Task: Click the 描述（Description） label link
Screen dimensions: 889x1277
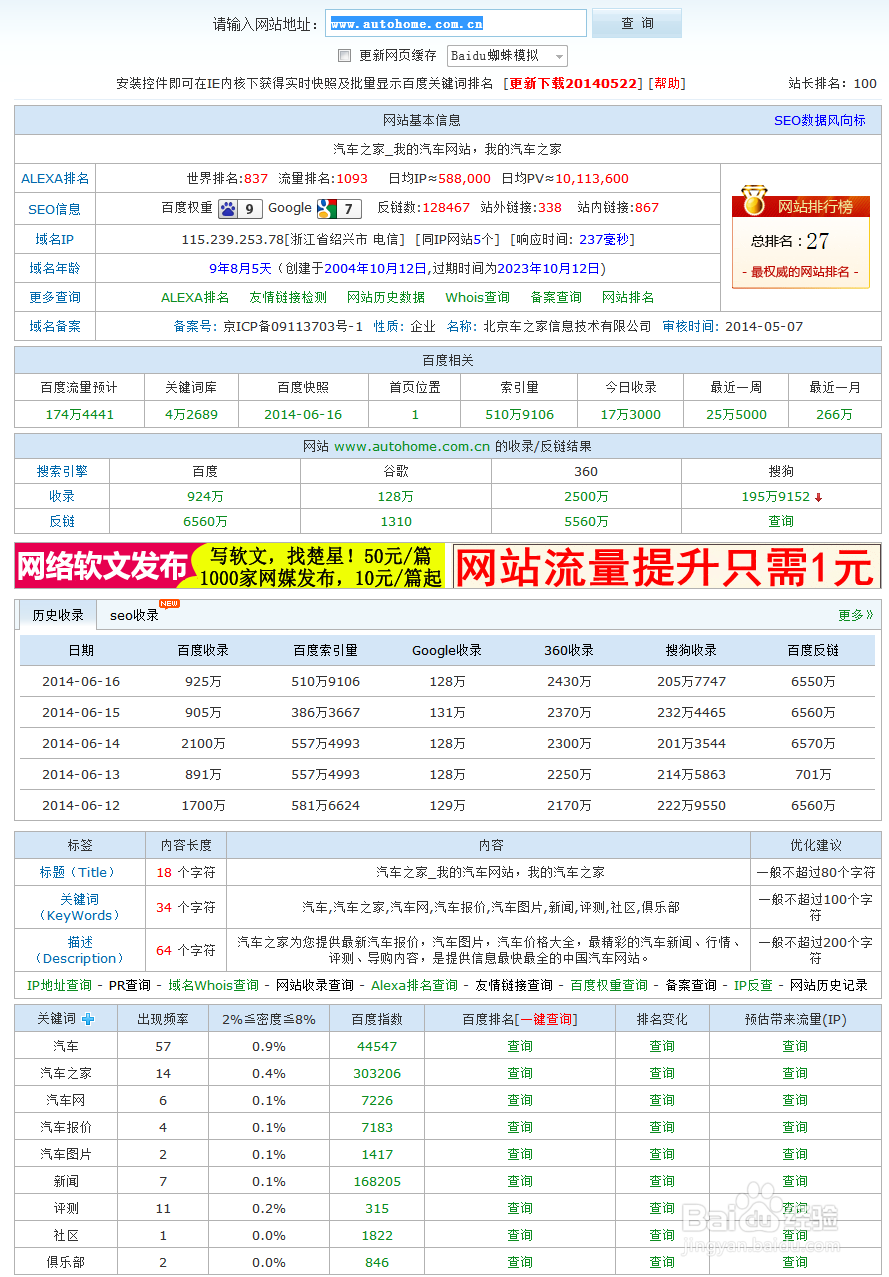Action: (79, 950)
